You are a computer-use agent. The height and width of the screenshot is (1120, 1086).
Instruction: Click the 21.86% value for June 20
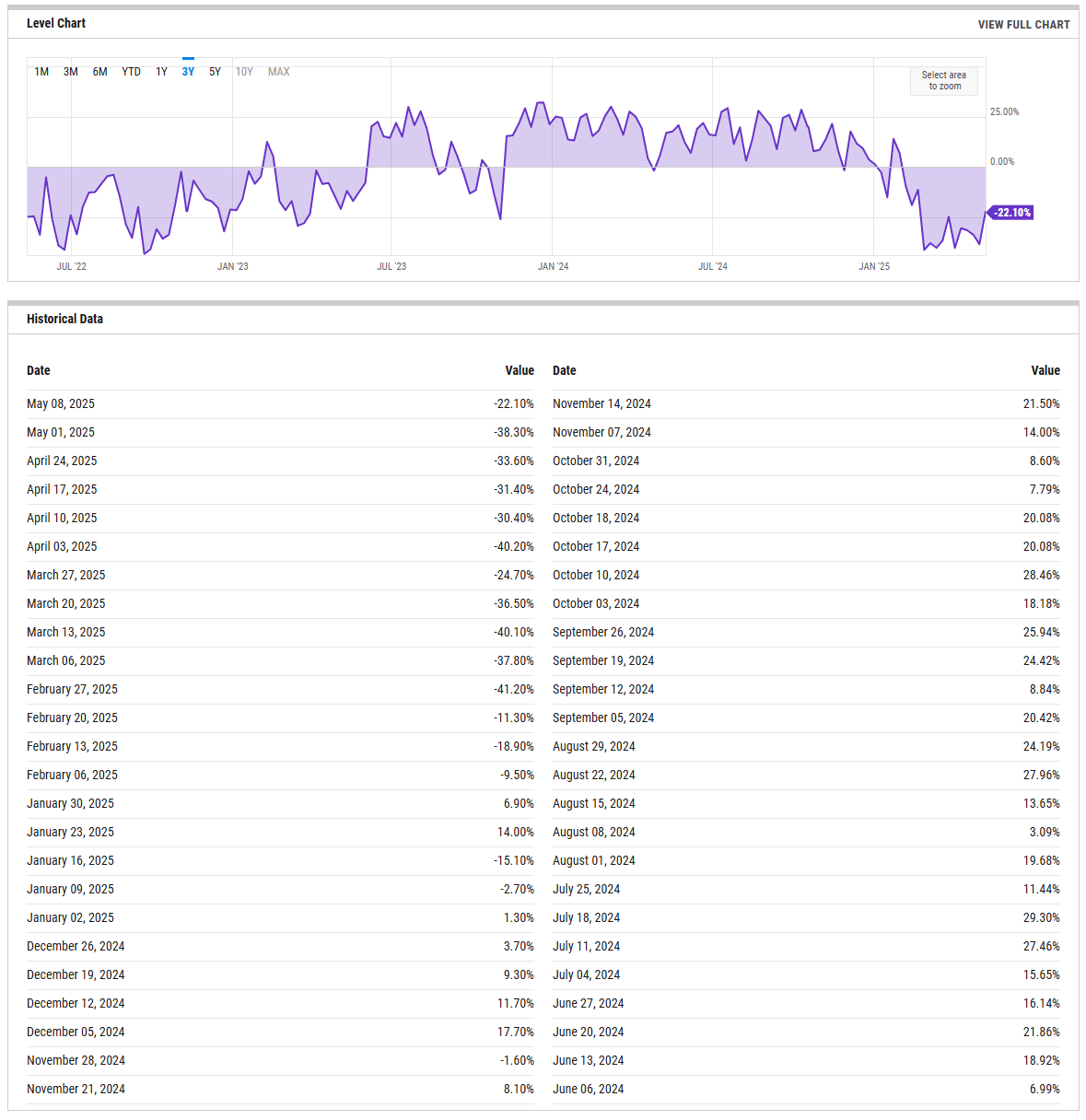click(x=1042, y=1032)
